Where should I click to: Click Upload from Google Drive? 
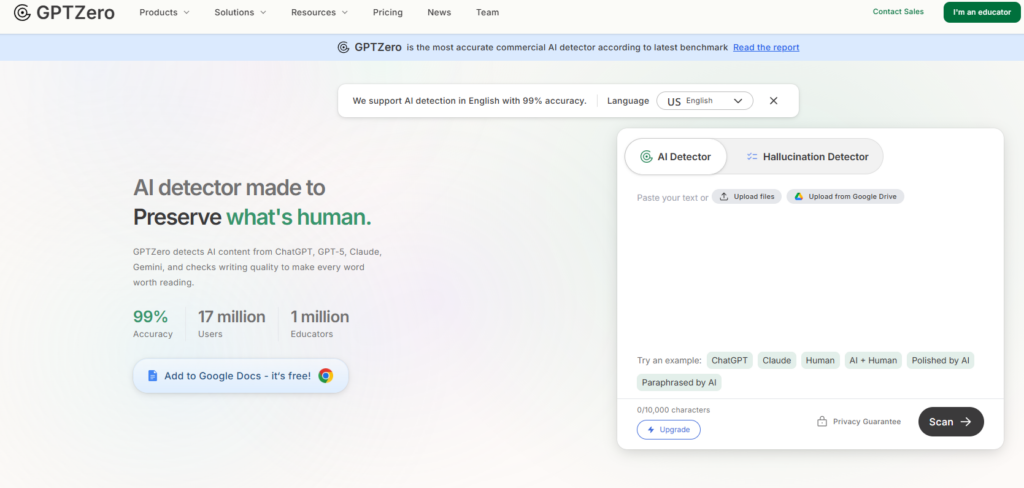tap(846, 197)
